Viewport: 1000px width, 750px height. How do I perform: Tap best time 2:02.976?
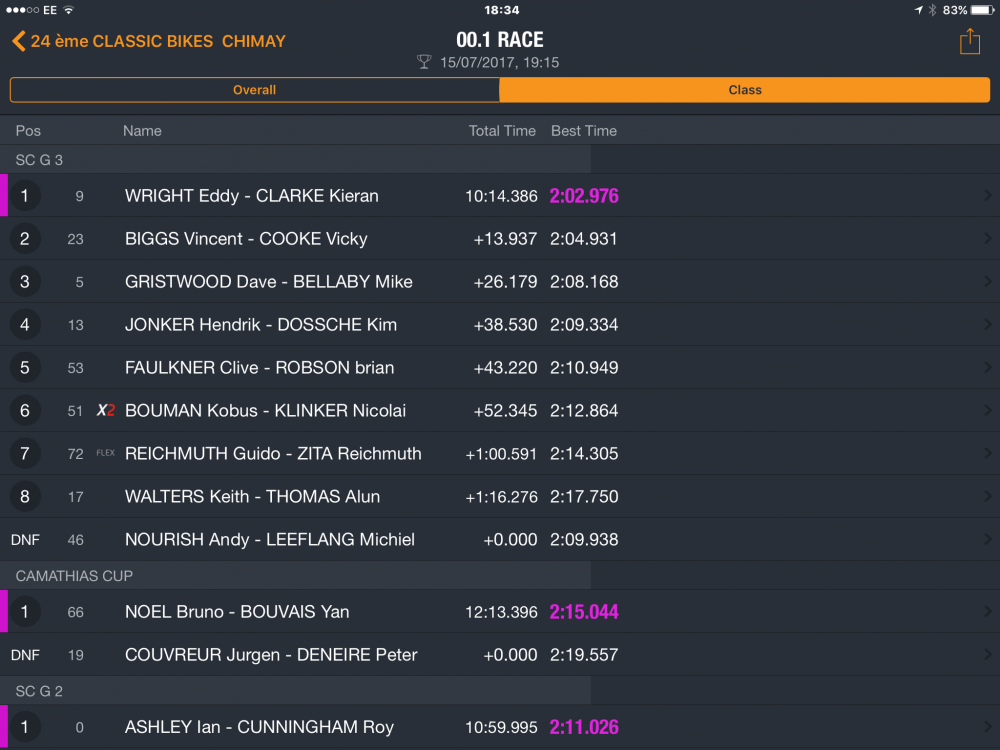(584, 196)
